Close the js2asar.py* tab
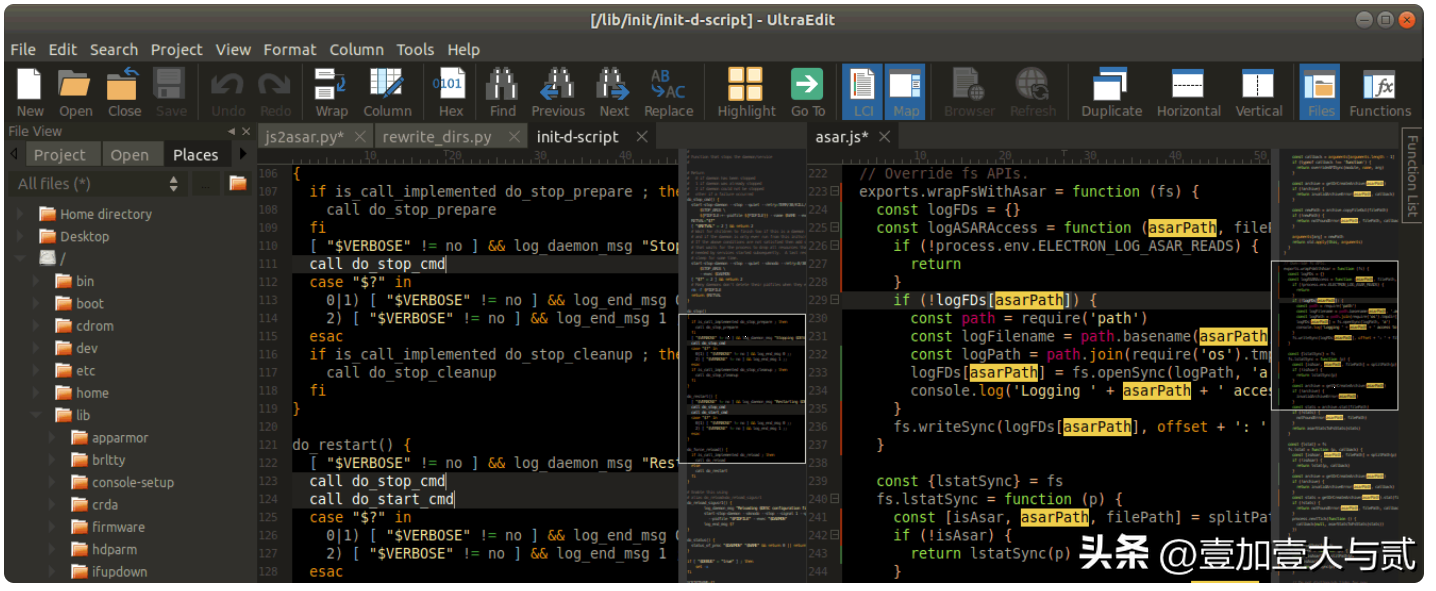1436x591 pixels. tap(360, 137)
